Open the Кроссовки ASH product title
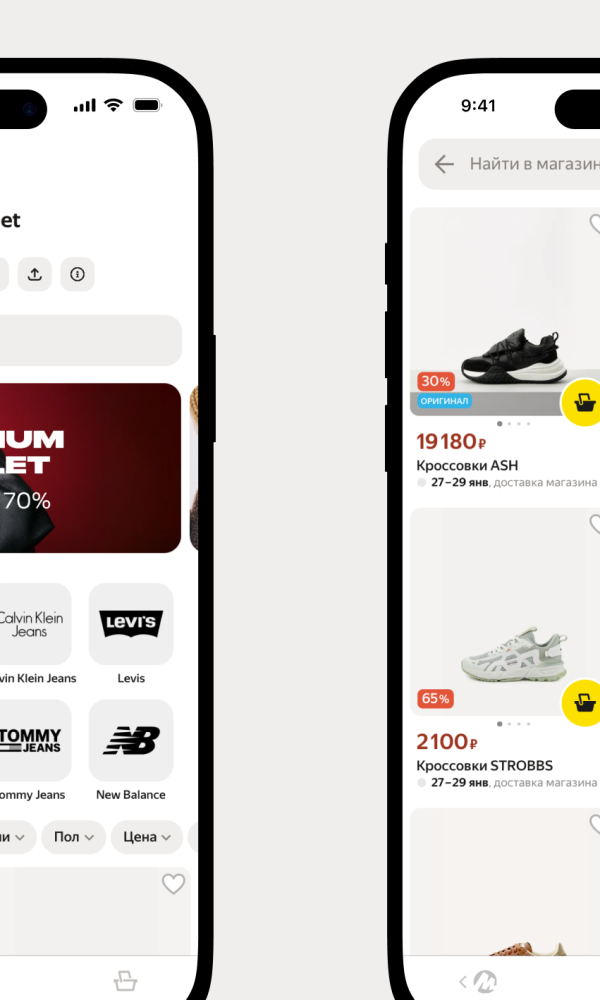The image size is (600, 1000). [467, 466]
